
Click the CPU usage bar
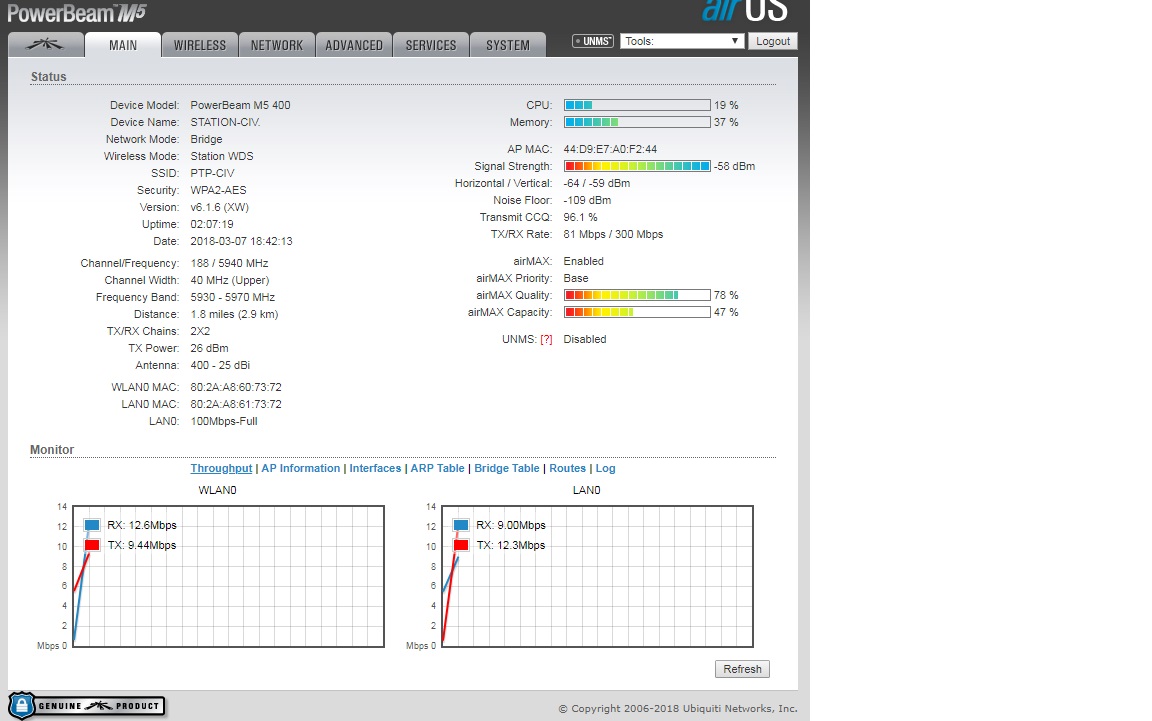pos(637,105)
